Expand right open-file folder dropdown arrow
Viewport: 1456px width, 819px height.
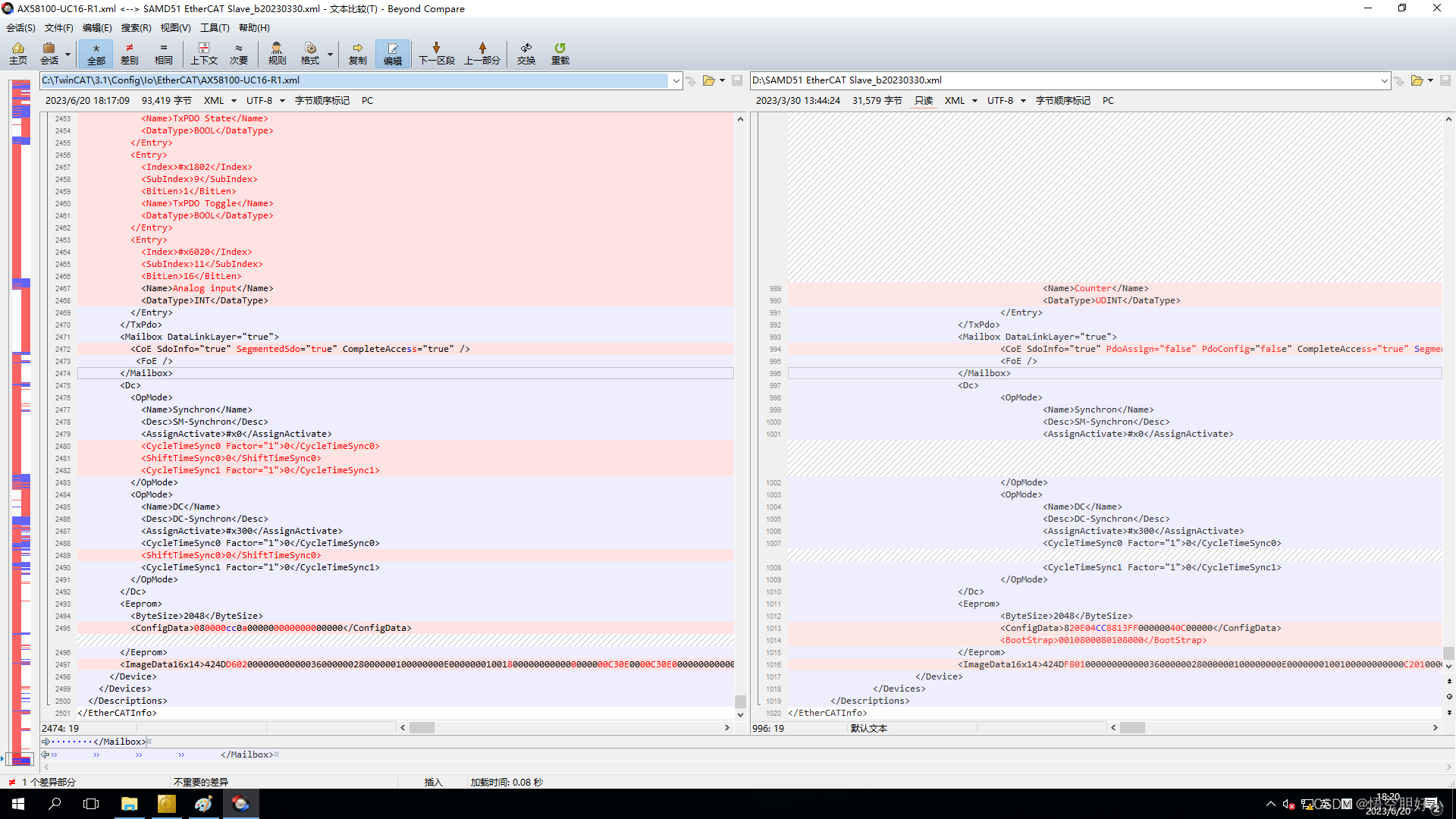[1430, 80]
